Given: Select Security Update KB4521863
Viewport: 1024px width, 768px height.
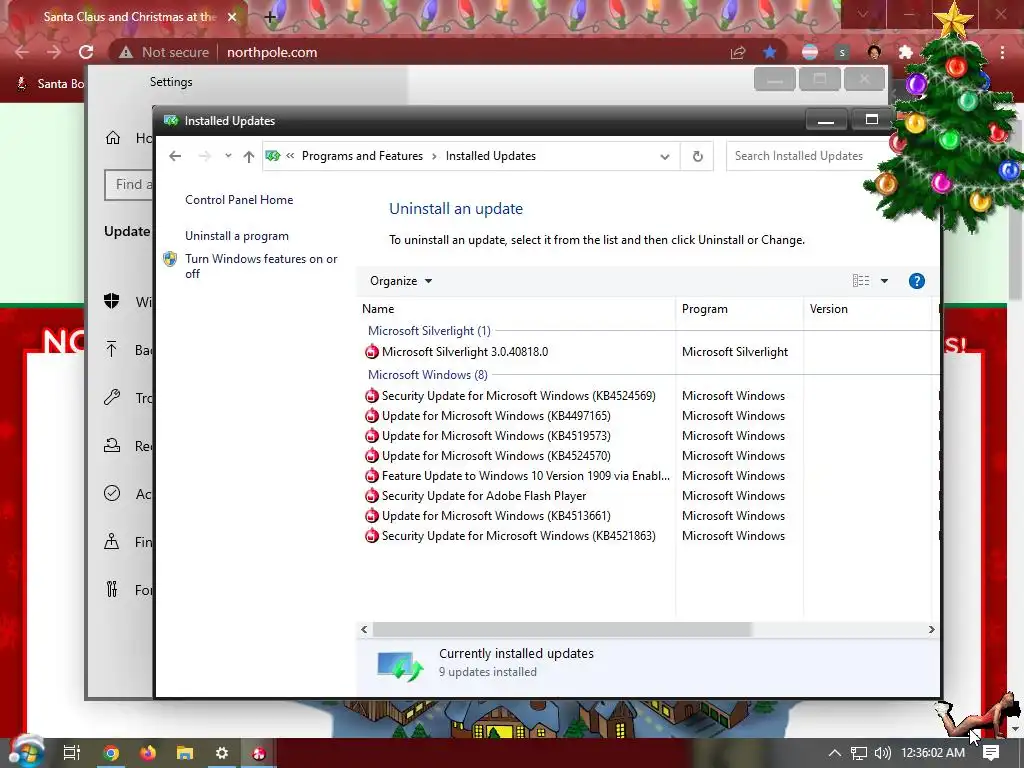Looking at the screenshot, I should pos(518,536).
